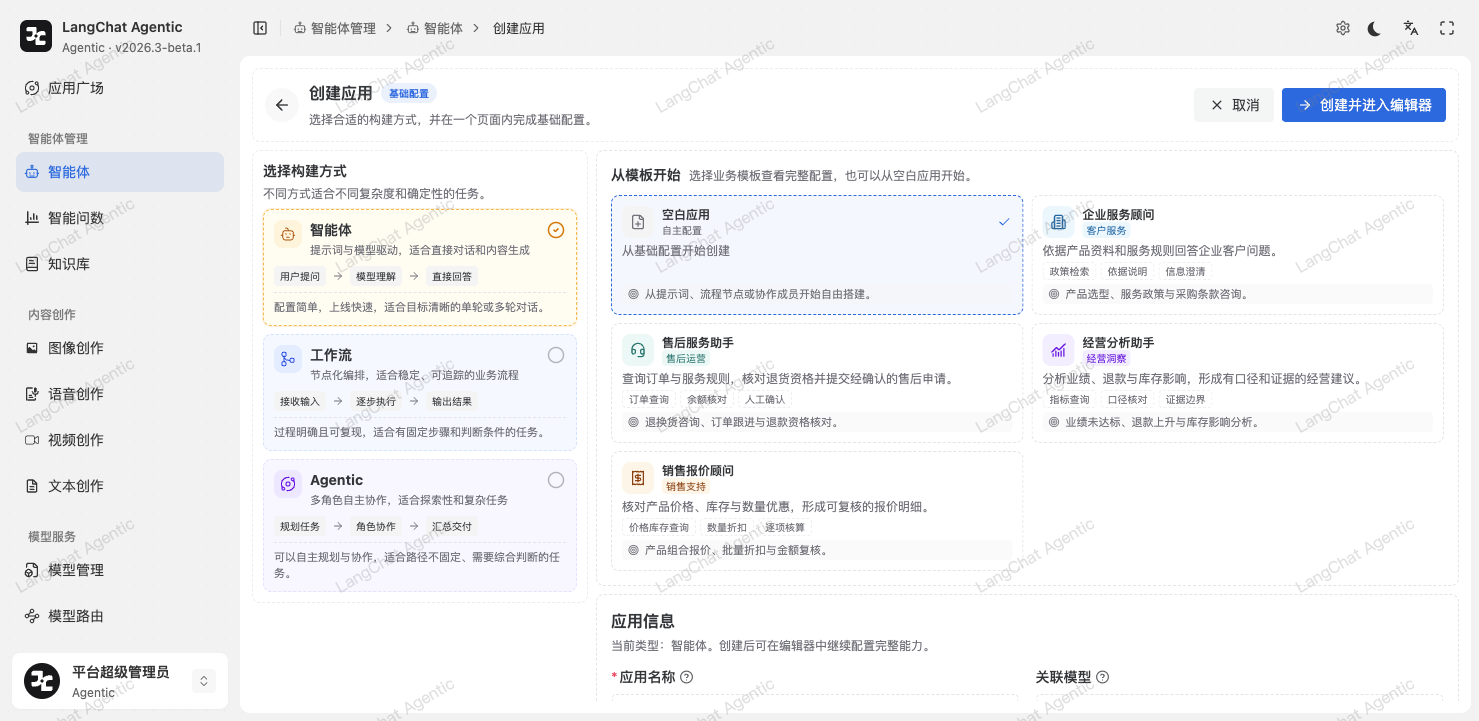Click 创建并进入编辑器 button

click(1364, 105)
